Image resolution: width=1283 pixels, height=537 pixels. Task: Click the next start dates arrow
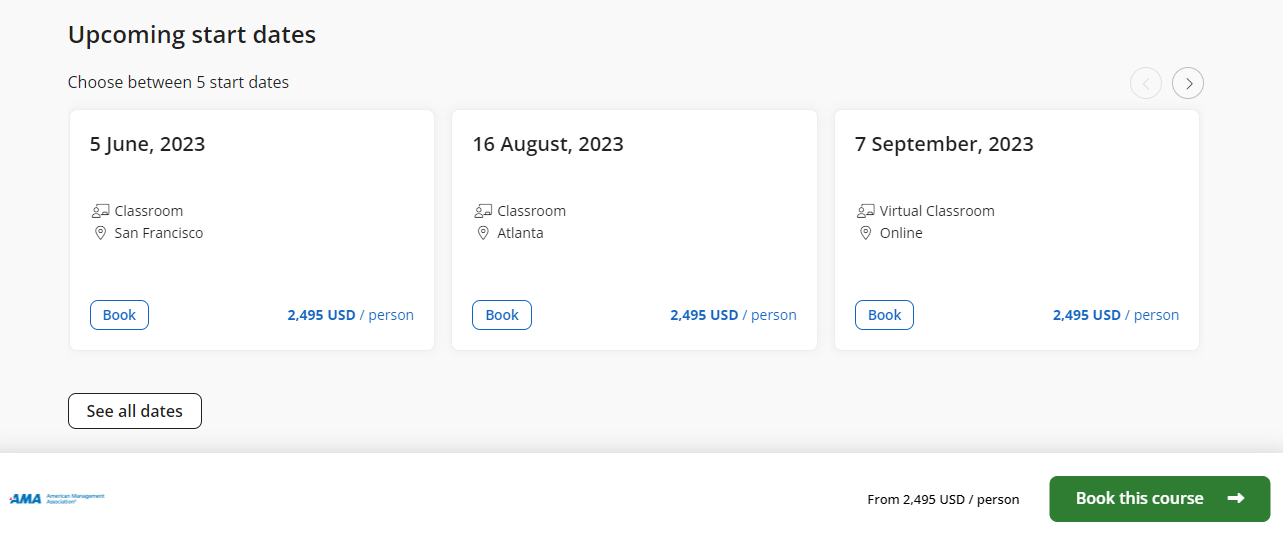pyautogui.click(x=1188, y=83)
